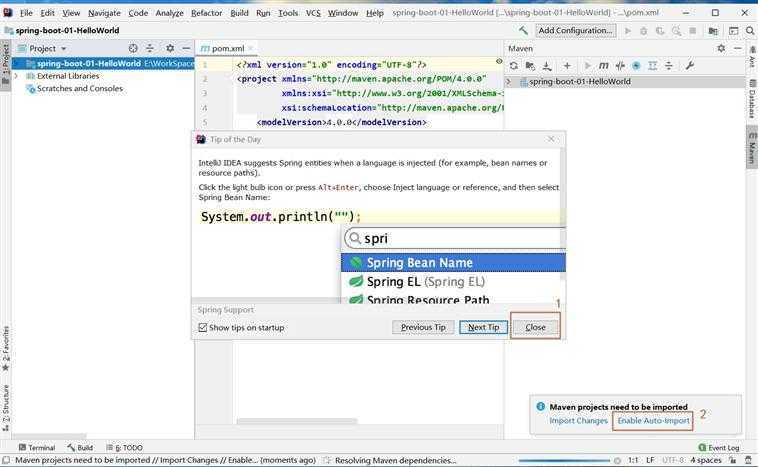Open the VCS menu
This screenshot has width=758, height=467.
pyautogui.click(x=313, y=13)
